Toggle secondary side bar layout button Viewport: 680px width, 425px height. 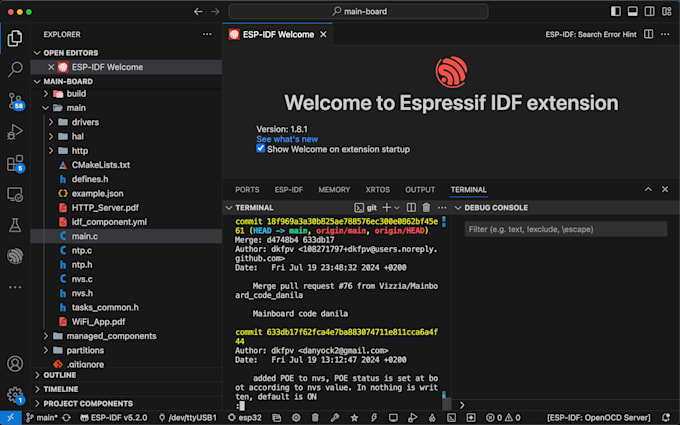[649, 11]
